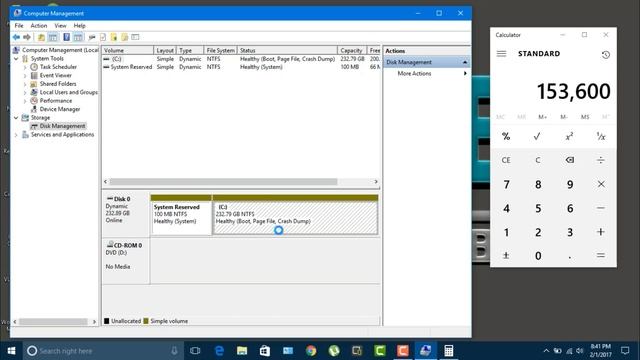Toggle the Show/Hide Console Tree toolbar icon
The image size is (640, 360).
pos(53,37)
